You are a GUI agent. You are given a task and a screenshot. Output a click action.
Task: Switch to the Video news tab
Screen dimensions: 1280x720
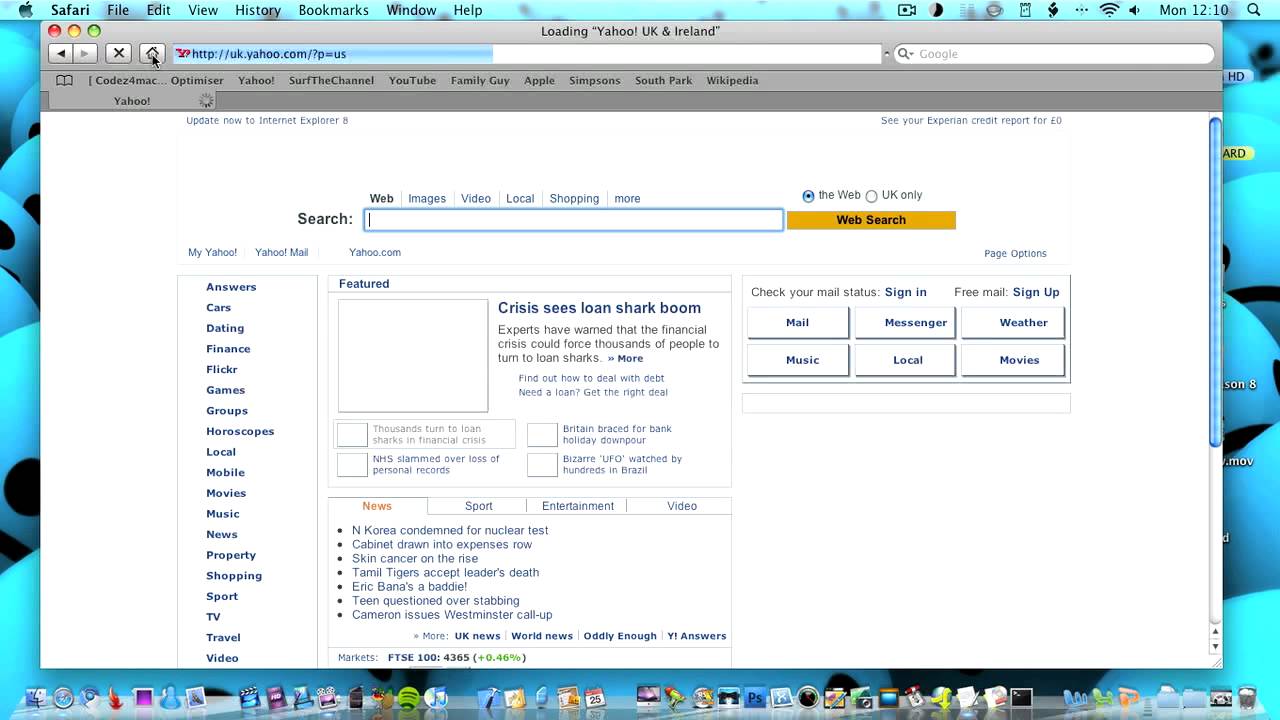coord(682,506)
